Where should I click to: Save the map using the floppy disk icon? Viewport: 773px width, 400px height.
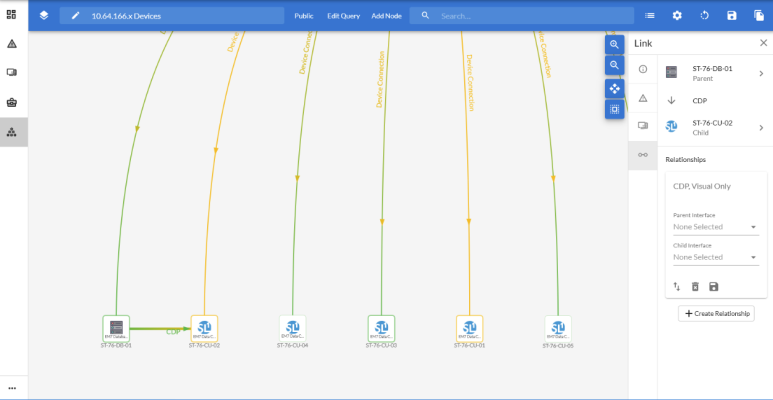click(731, 16)
